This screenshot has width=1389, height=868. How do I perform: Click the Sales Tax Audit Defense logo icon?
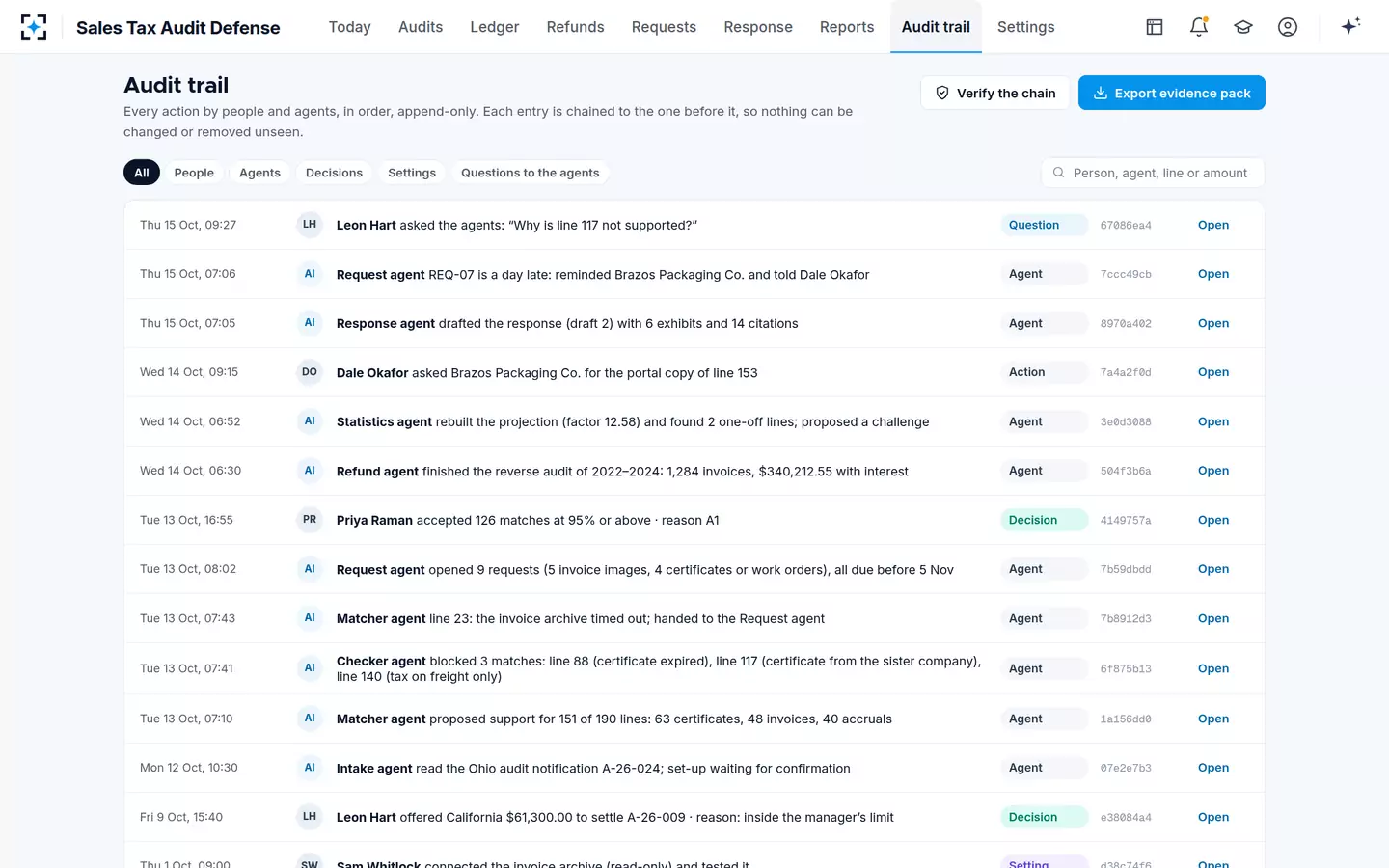point(34,27)
